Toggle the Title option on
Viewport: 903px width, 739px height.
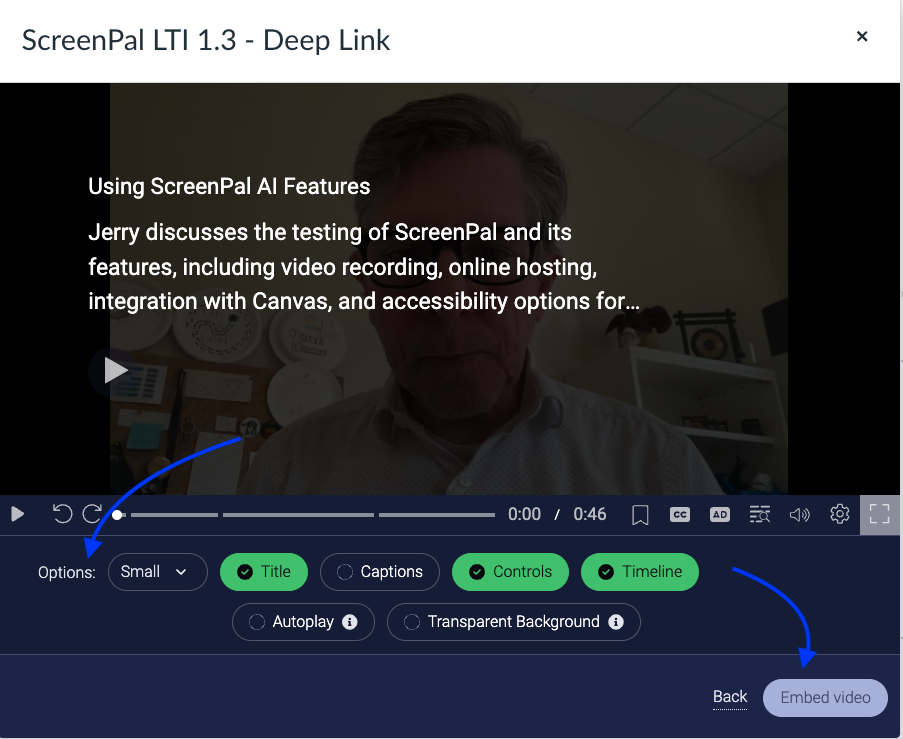[x=263, y=572]
